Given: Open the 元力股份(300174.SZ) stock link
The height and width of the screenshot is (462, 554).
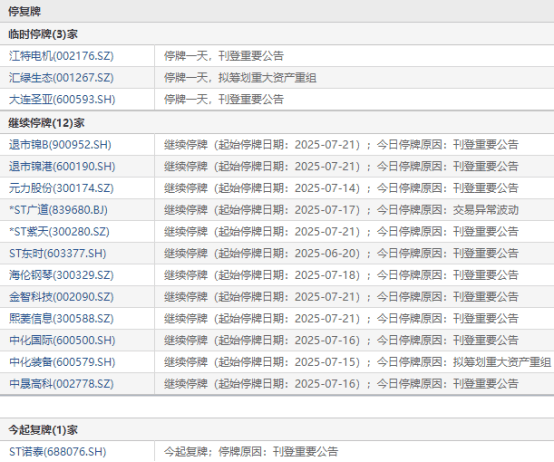Looking at the screenshot, I should pos(61,188).
